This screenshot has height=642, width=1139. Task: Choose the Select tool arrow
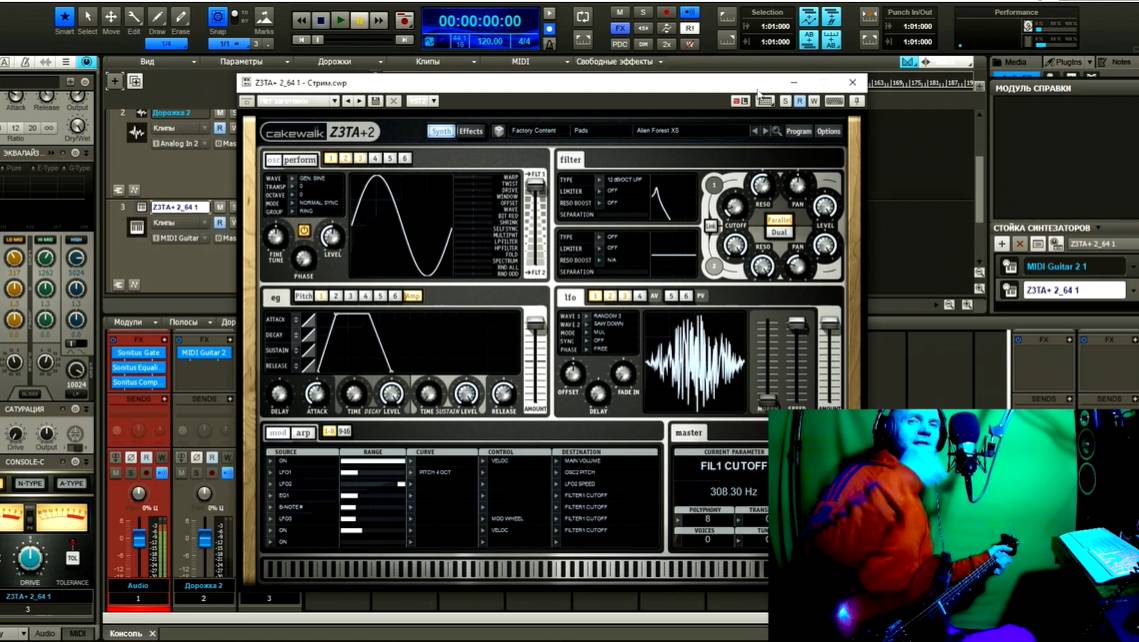click(87, 16)
